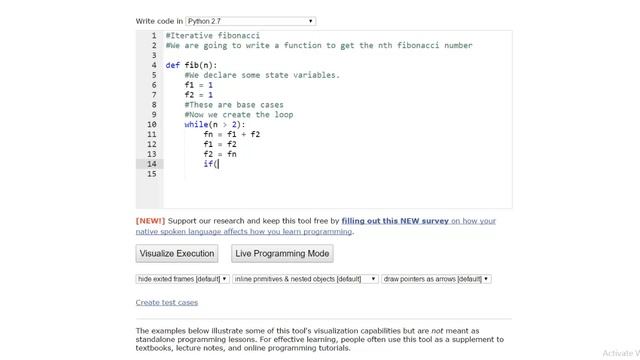Screen dimensions: 640x360
Task: Click the '#Iterative fibonacci' comment on line 1
Action: (x=213, y=36)
